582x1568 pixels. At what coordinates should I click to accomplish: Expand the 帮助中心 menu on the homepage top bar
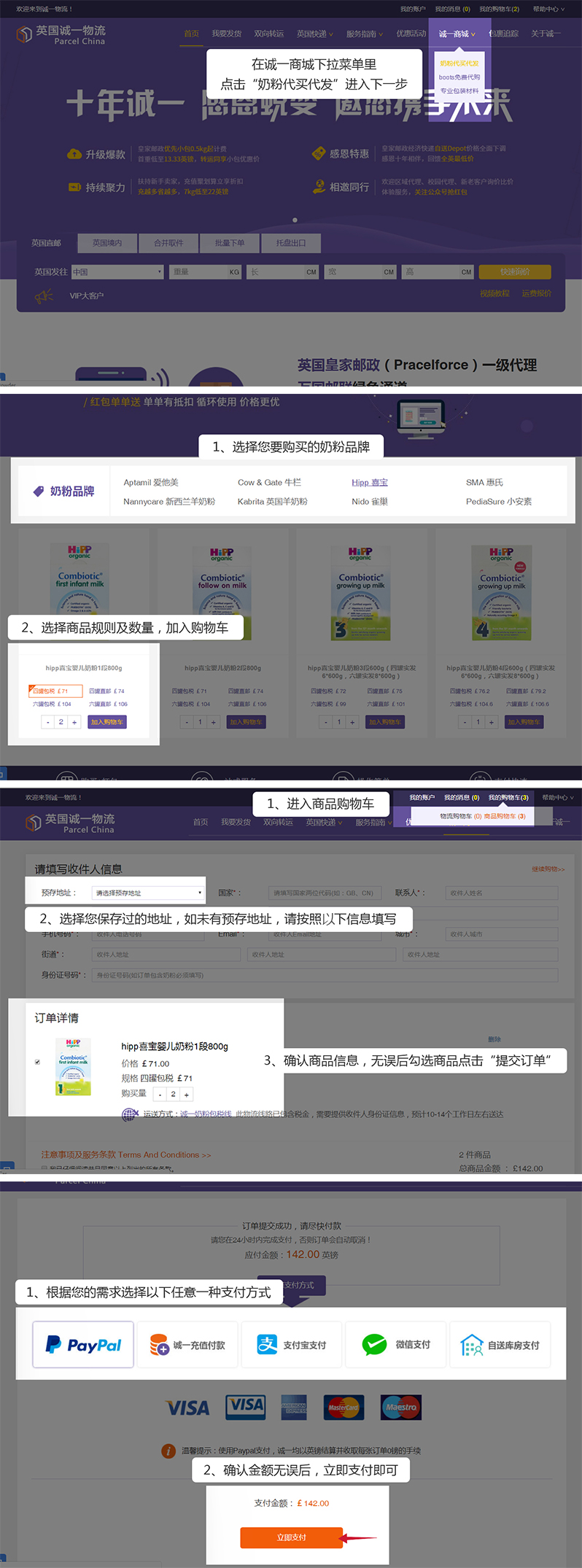[x=548, y=9]
